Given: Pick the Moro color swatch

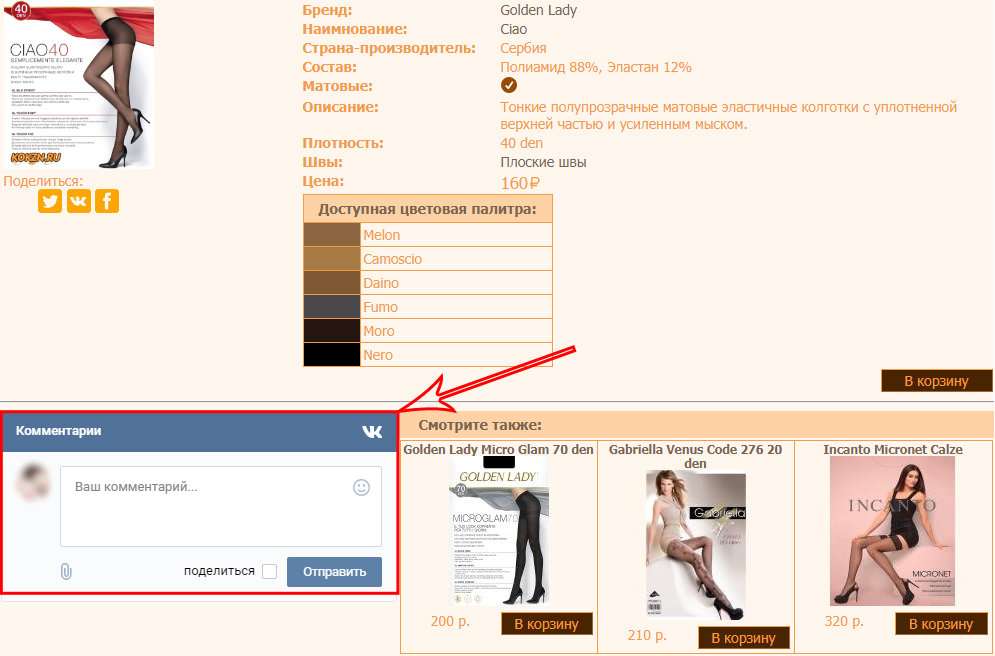Looking at the screenshot, I should tap(332, 331).
